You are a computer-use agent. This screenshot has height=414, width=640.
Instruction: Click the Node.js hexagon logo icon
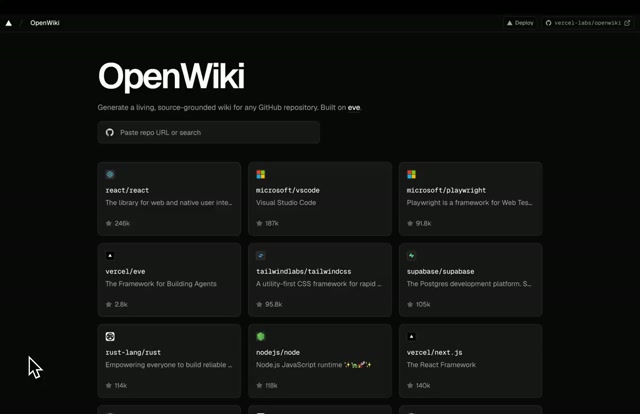(x=260, y=336)
